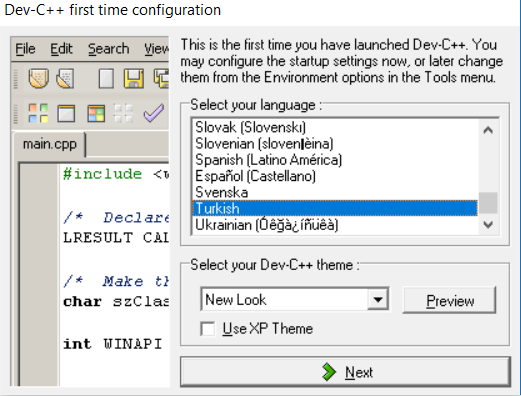Select the main.cpp tab

click(50, 144)
